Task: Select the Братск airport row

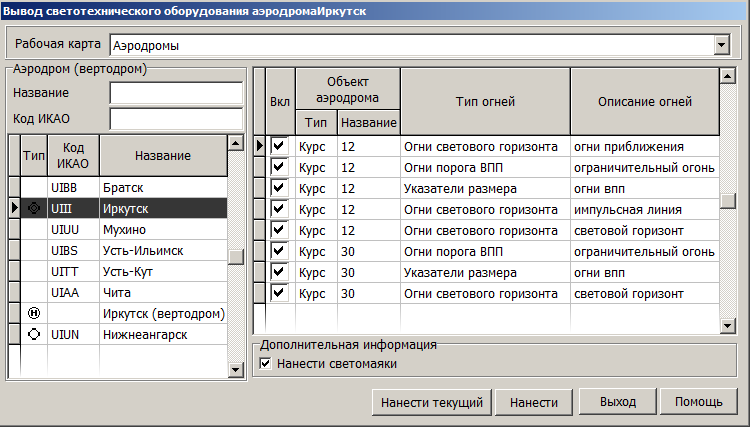Action: point(161,187)
